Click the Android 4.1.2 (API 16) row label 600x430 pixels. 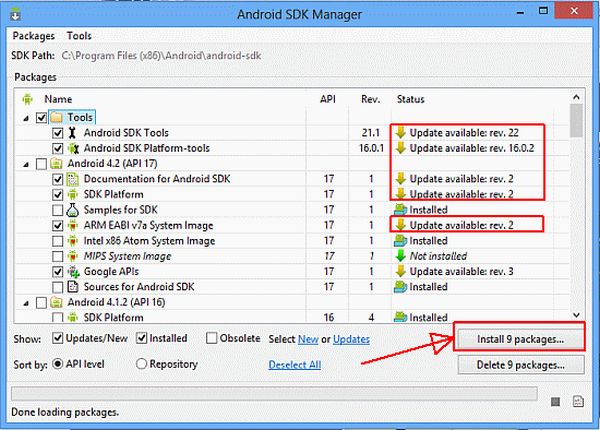(x=116, y=302)
